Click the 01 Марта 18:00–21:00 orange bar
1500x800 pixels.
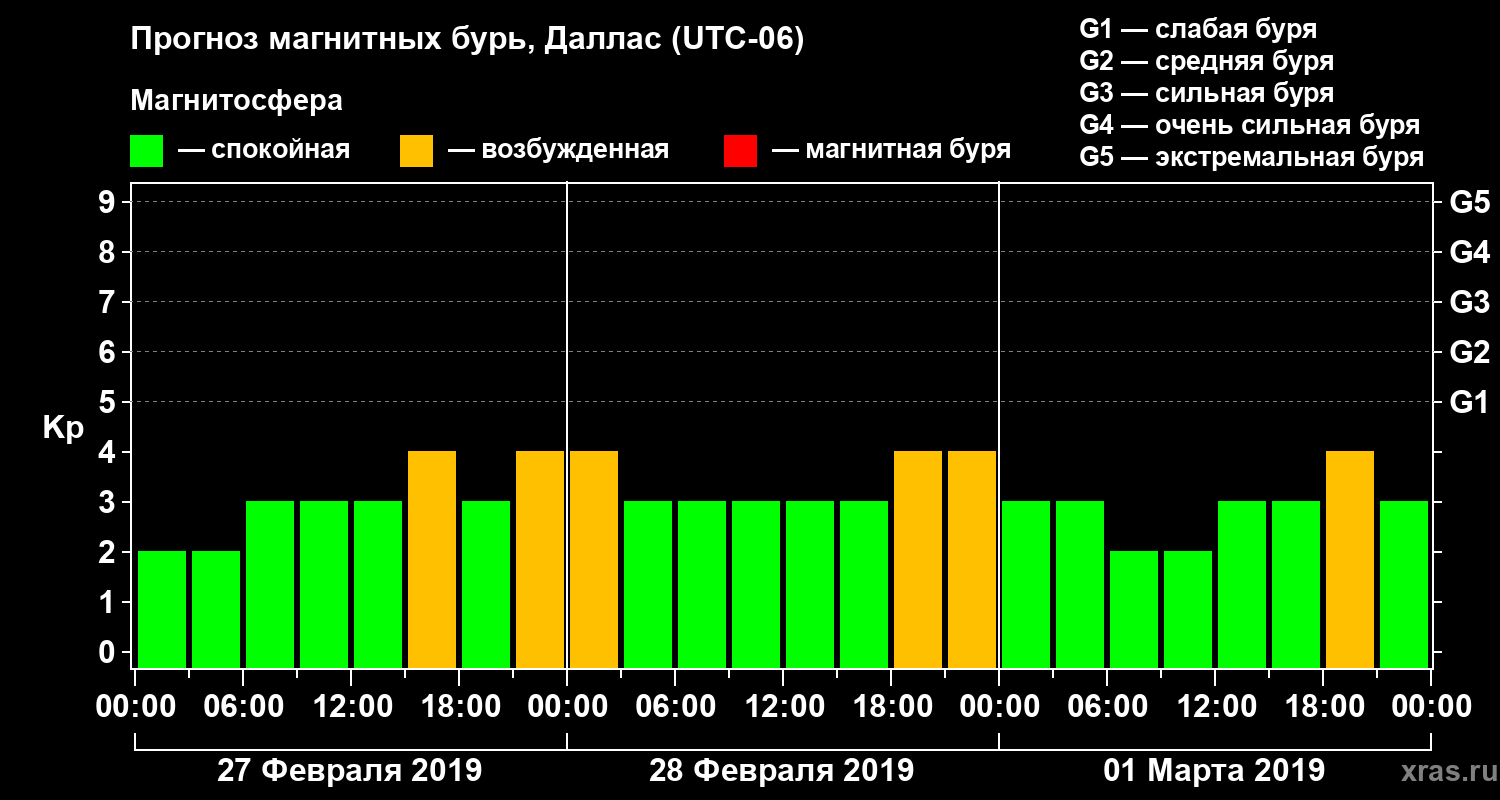tap(1350, 559)
